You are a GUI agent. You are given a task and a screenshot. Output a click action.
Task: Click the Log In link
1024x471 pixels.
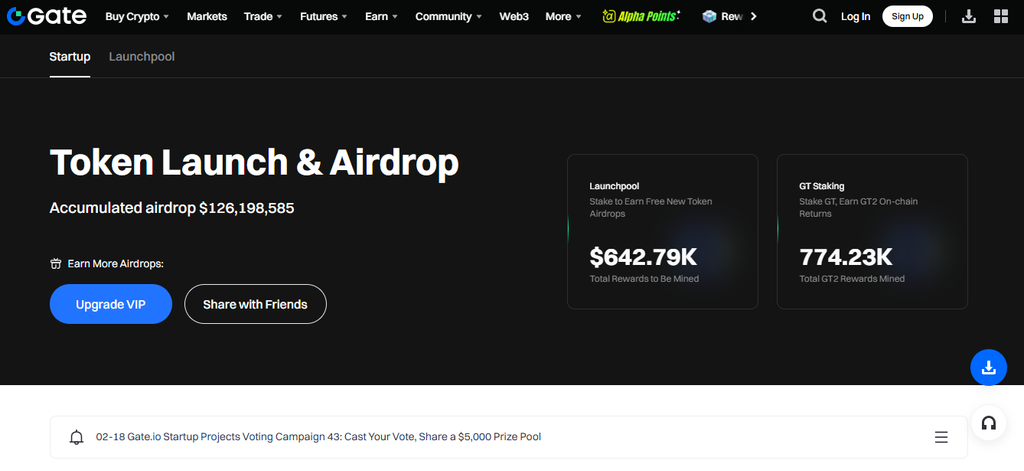click(x=856, y=16)
